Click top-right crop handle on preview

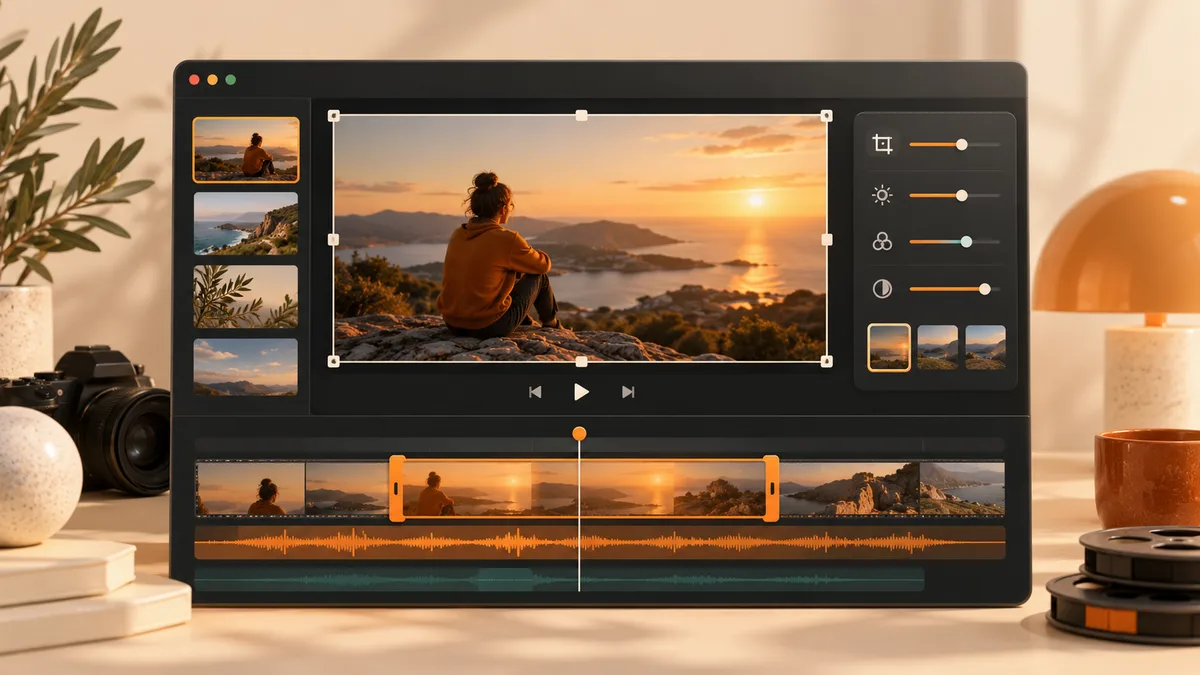point(826,116)
